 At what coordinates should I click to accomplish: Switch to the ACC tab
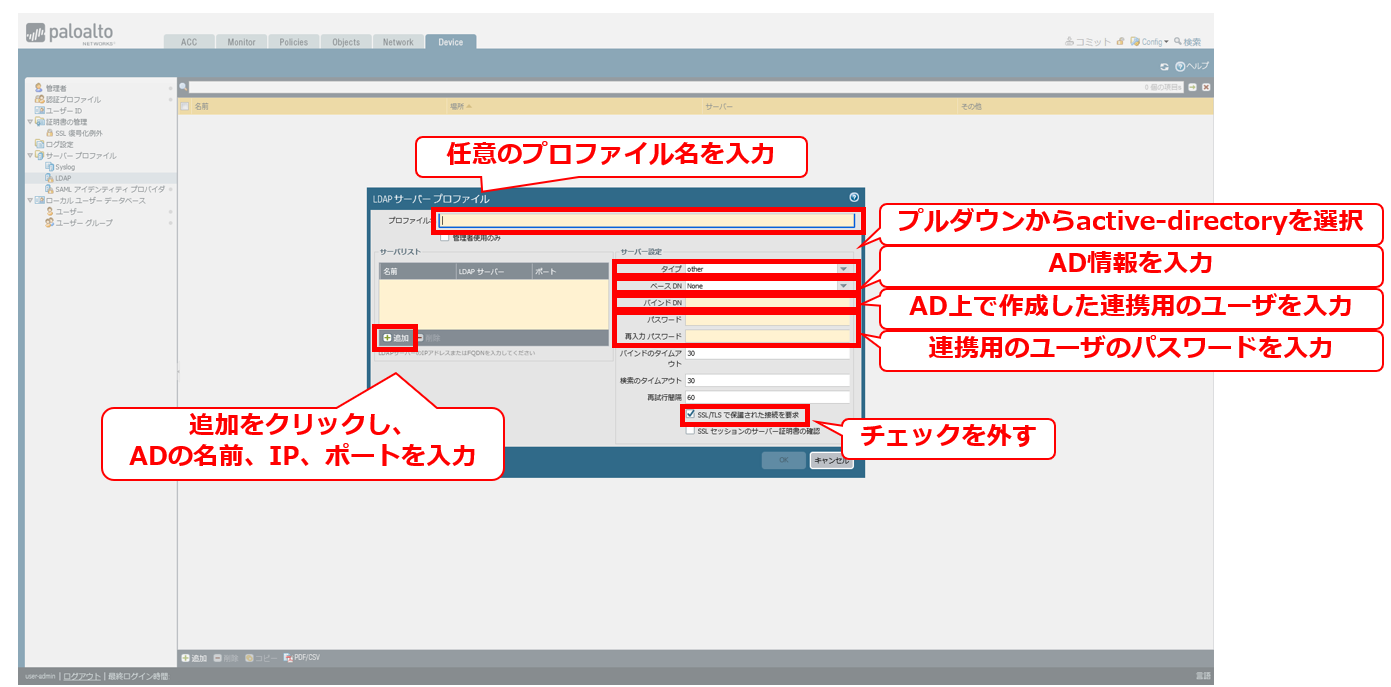pyautogui.click(x=189, y=42)
